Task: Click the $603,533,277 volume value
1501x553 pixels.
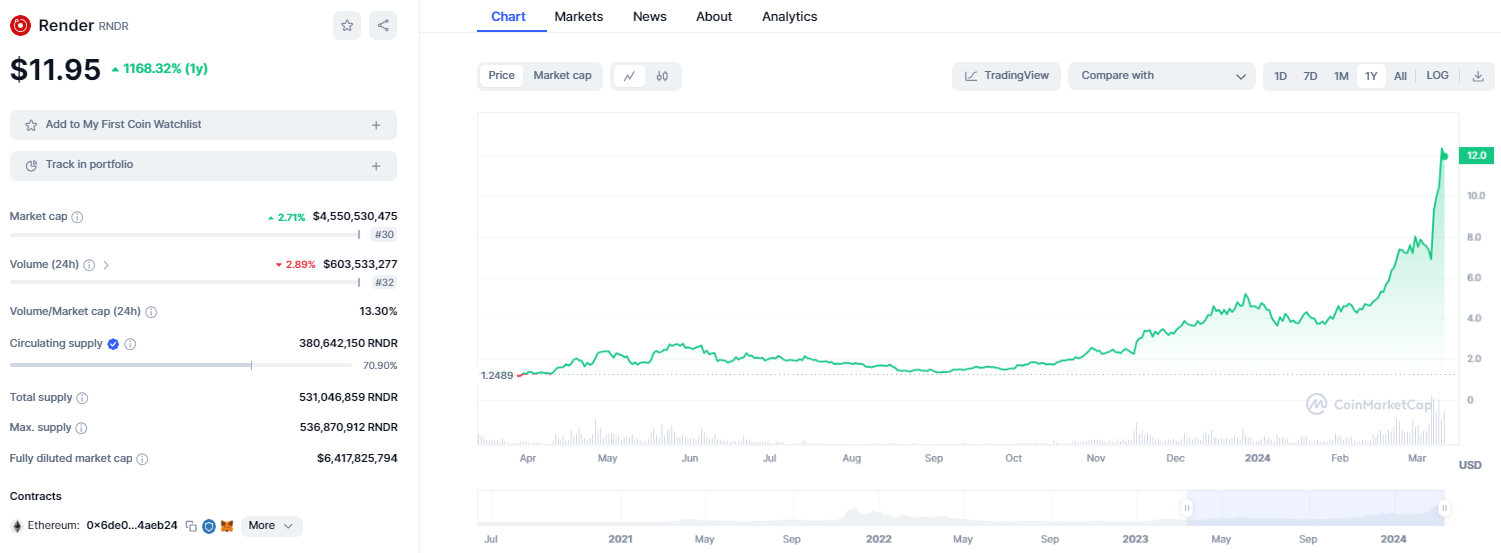Action: (x=360, y=265)
